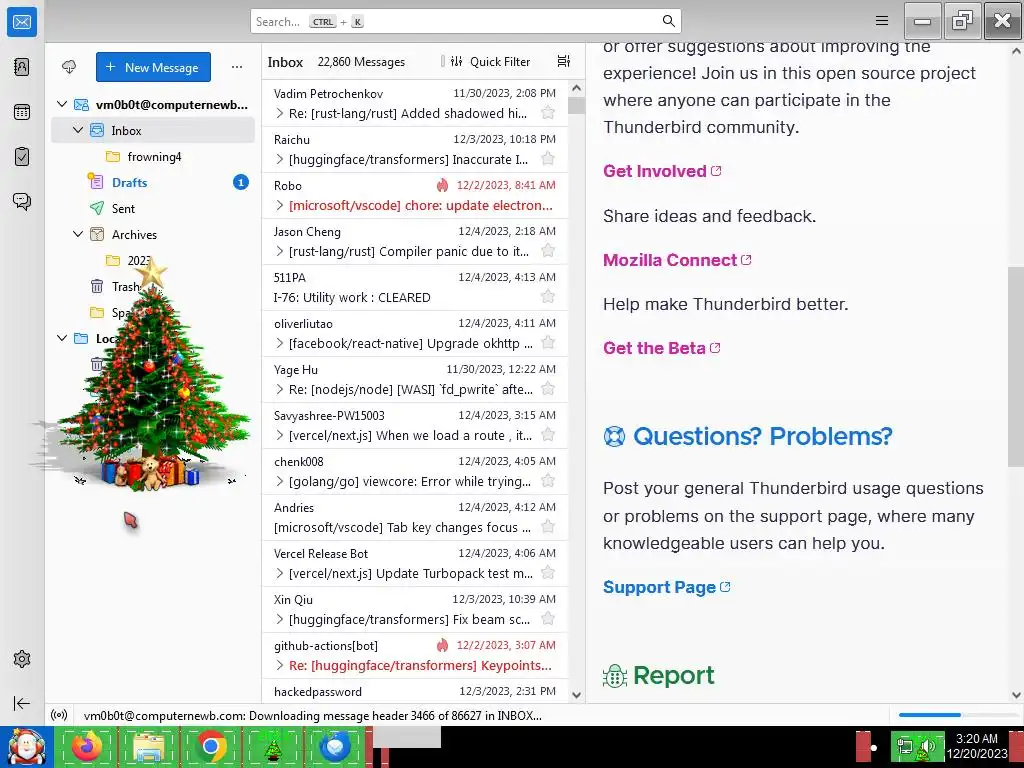Select the github-actions[bot] Keypoints message
The image size is (1024, 768).
tap(415, 656)
